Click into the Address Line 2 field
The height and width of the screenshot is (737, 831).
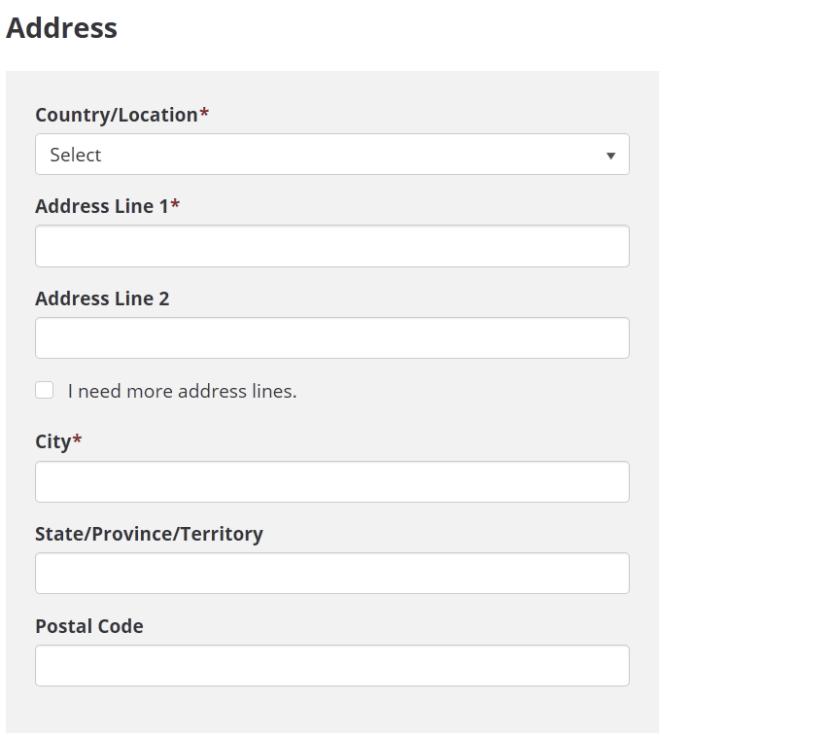[x=332, y=338]
